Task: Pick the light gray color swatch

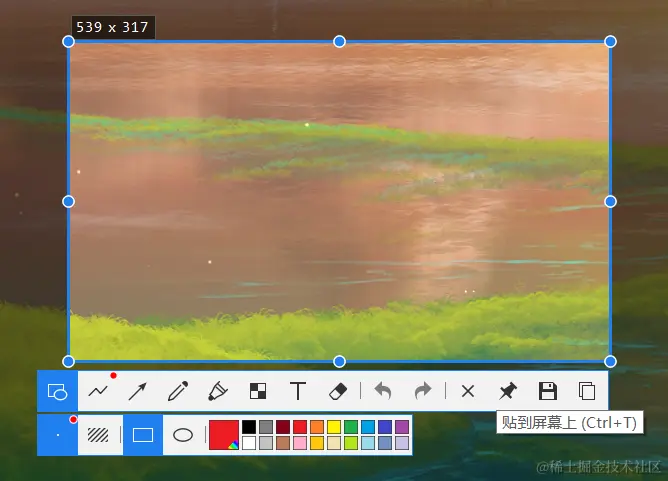Action: click(266, 443)
